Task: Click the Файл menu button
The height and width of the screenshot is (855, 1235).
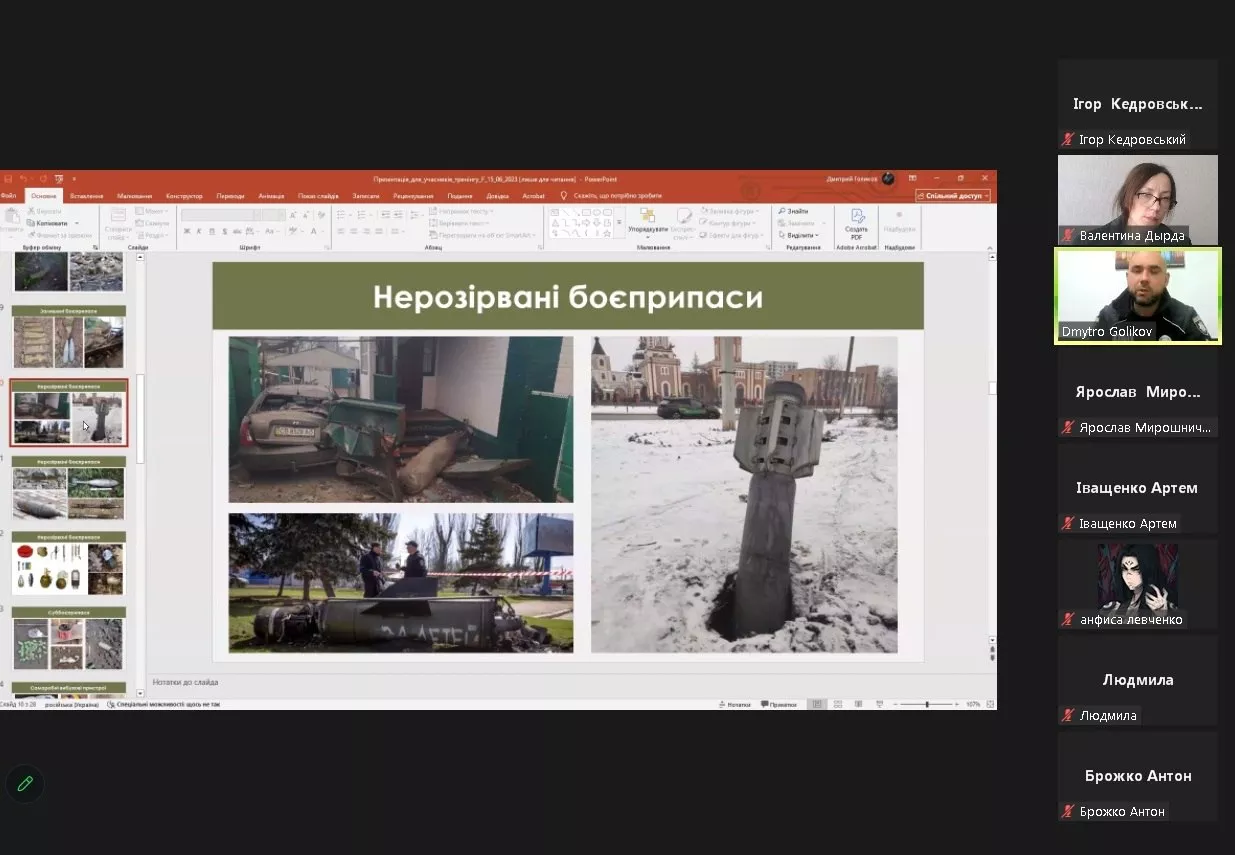Action: tap(8, 196)
